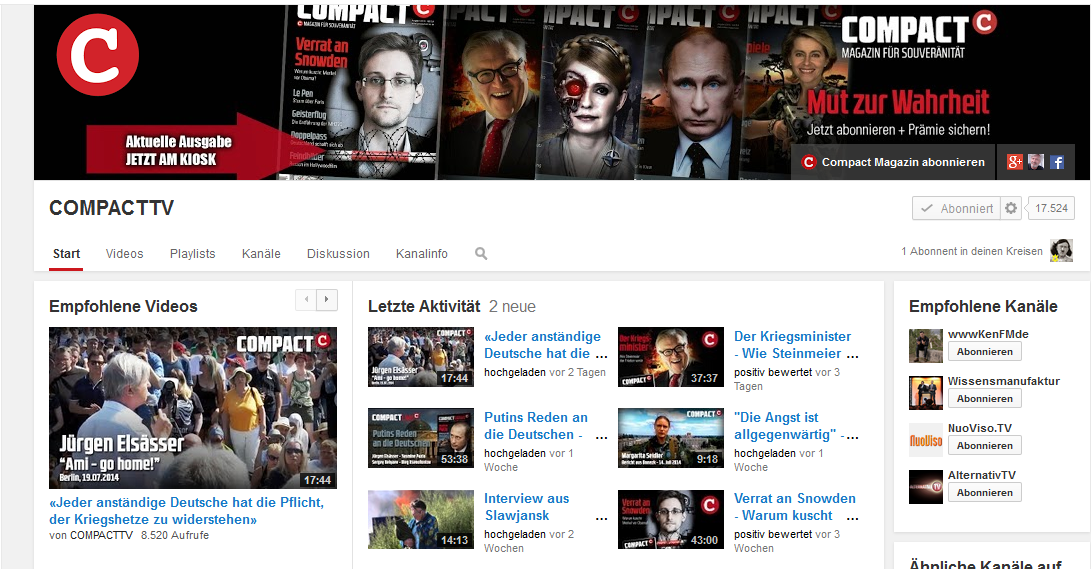
Task: Open «Jeder anständige Deutsche hat die» activity link
Action: click(x=542, y=345)
